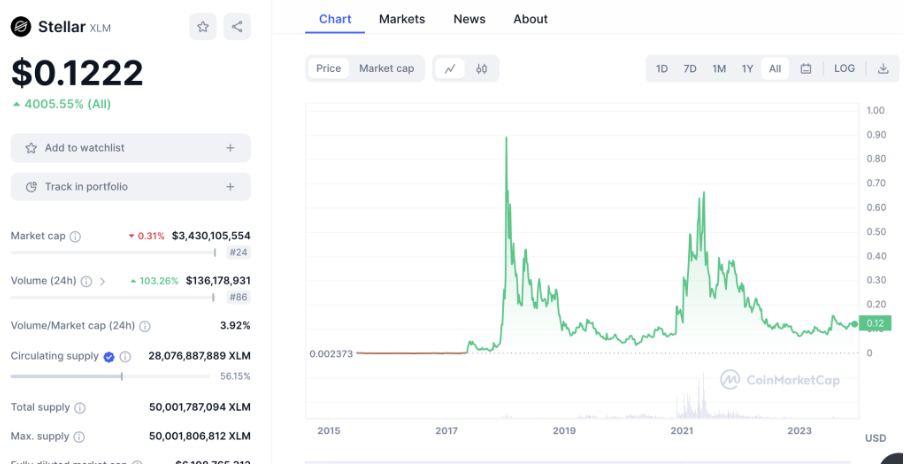Click the USD currency label
Screen dimensions: 904x464
(x=875, y=438)
